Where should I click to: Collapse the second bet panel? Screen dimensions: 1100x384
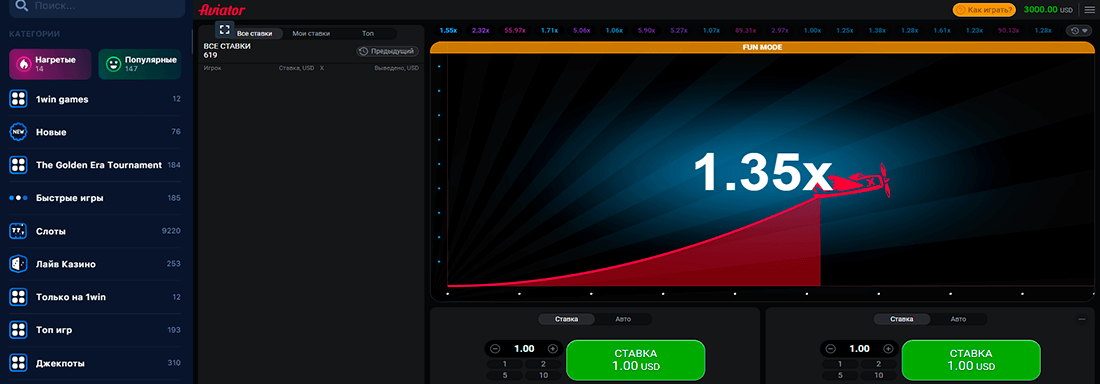click(1081, 319)
